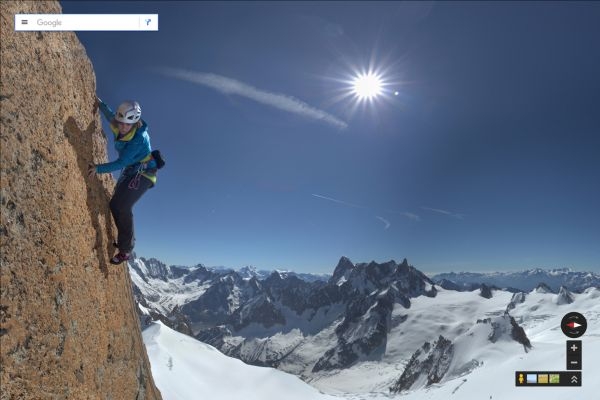Click the Google search input field
The image size is (600, 400).
coord(86,23)
